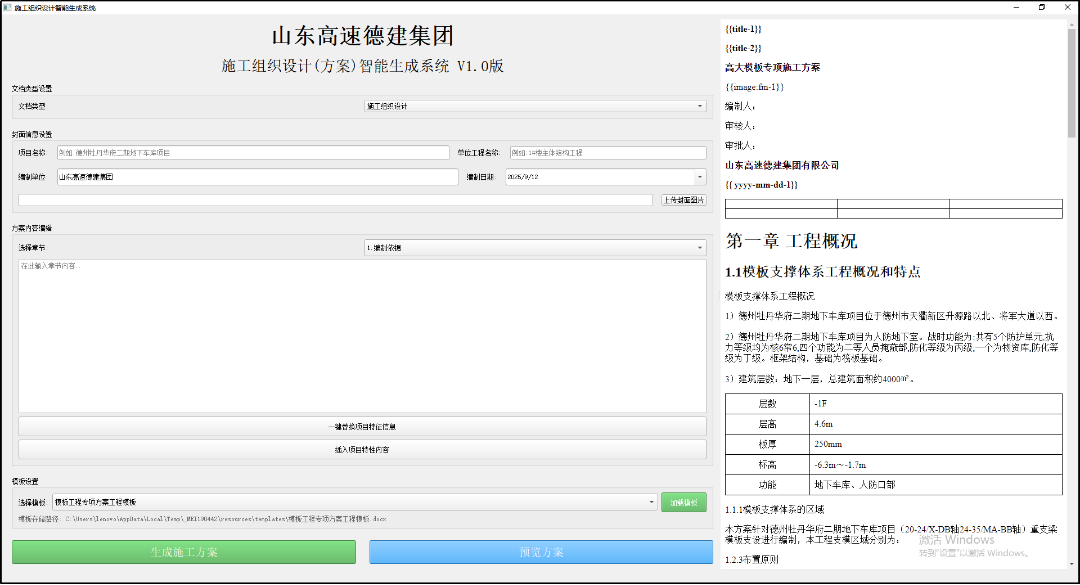Image resolution: width=1080 pixels, height=585 pixels.
Task: Click the green 生成施工方案 button
Action: click(184, 552)
